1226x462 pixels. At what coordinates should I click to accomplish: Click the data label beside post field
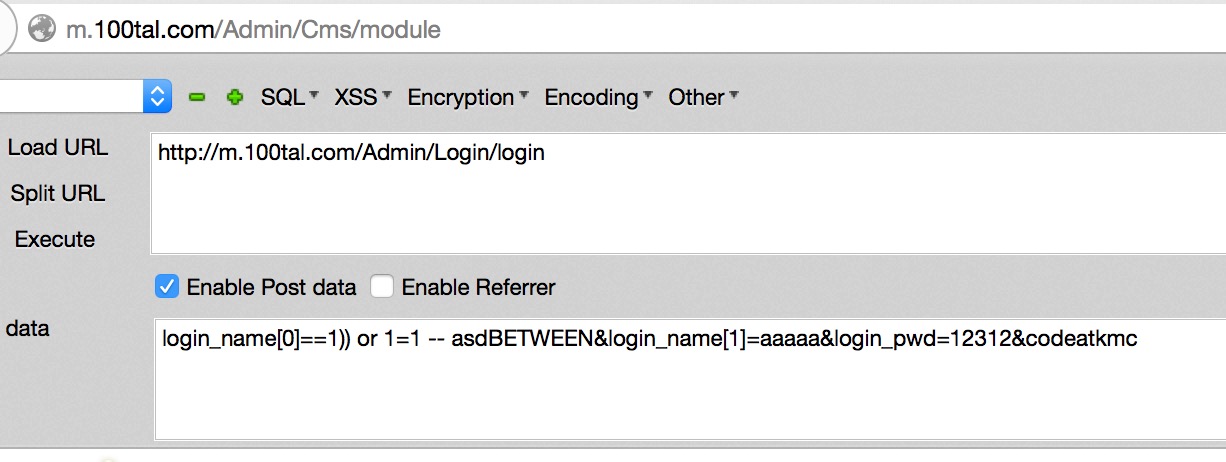point(28,328)
